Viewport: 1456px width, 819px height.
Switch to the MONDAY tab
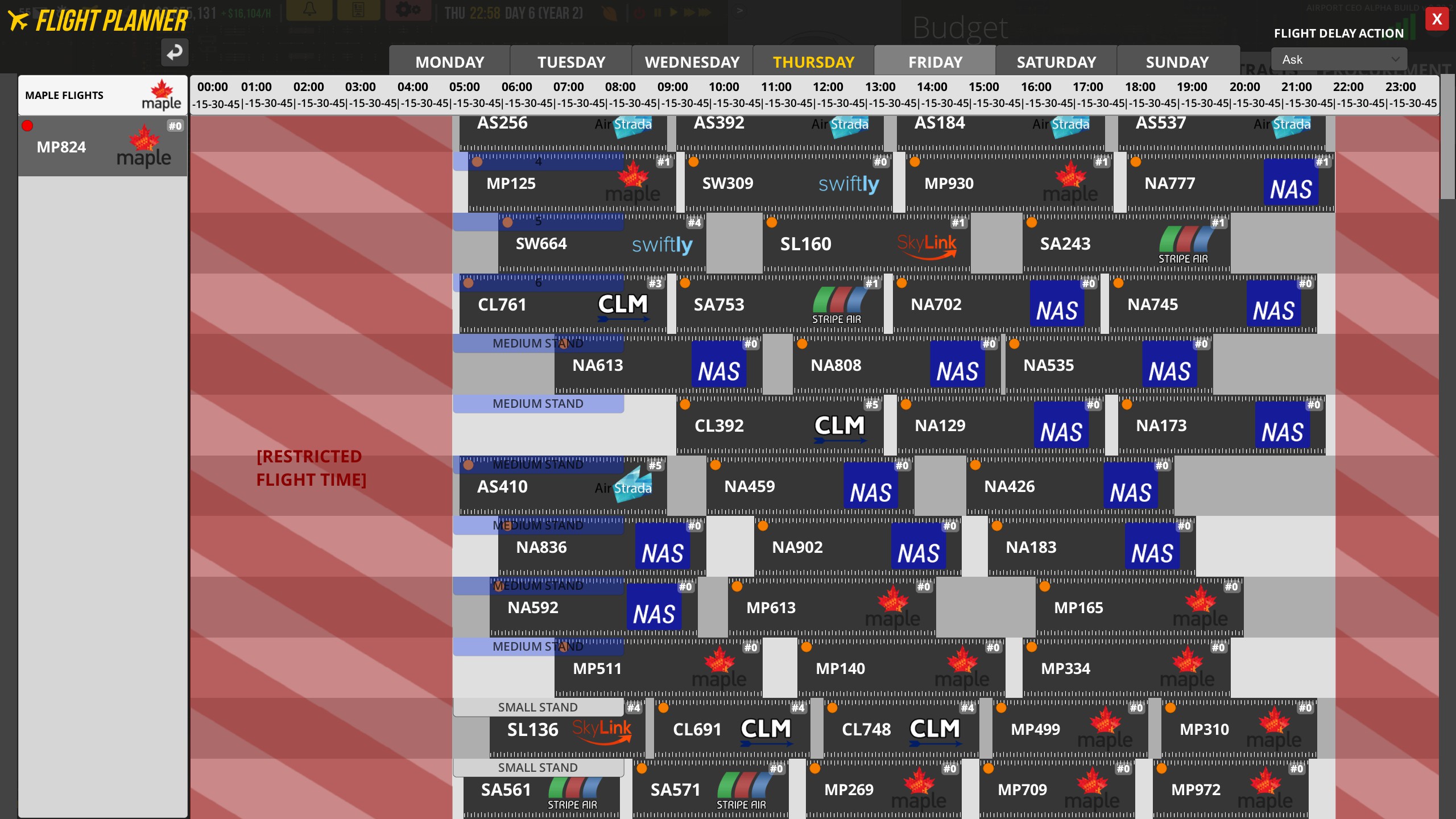[448, 61]
